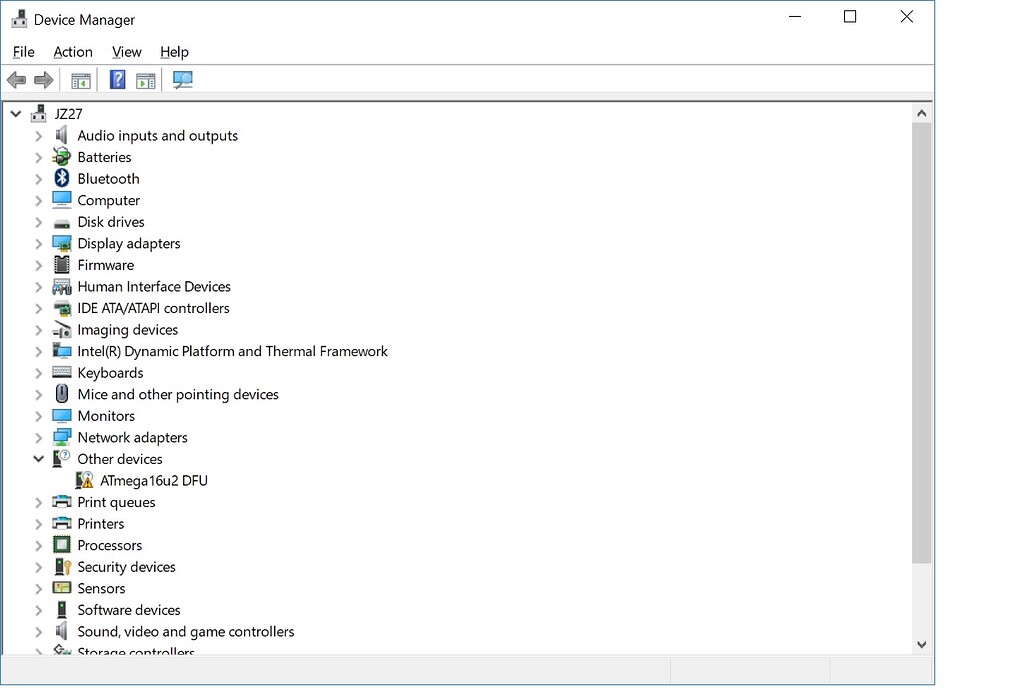Open Properties via the toolbar icon
Image resolution: width=1035 pixels, height=690 pixels.
click(146, 79)
